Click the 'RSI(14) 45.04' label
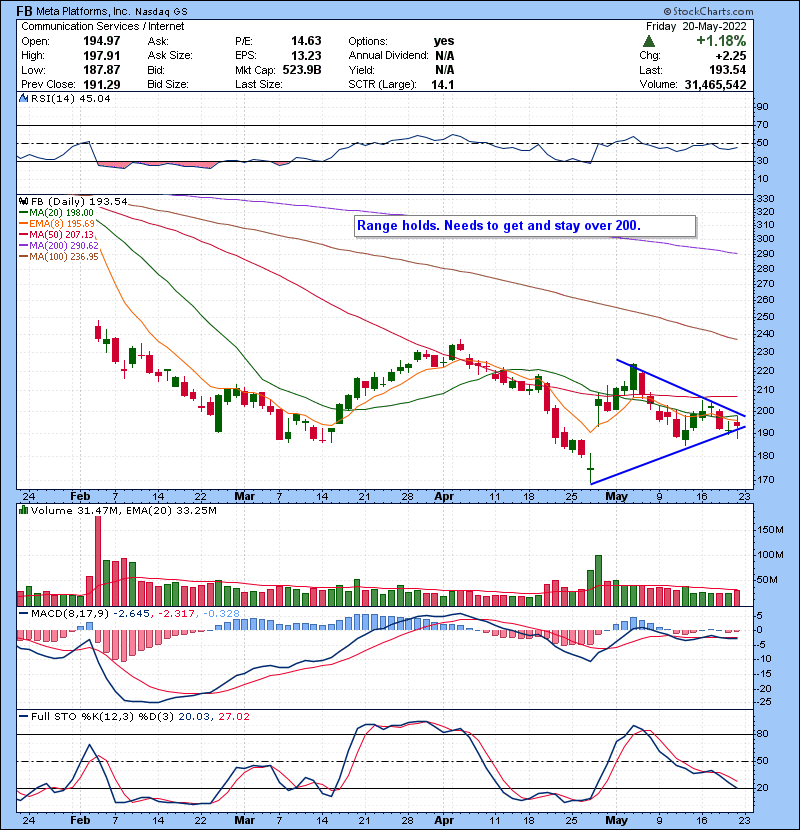The width and height of the screenshot is (800, 830). tap(70, 98)
